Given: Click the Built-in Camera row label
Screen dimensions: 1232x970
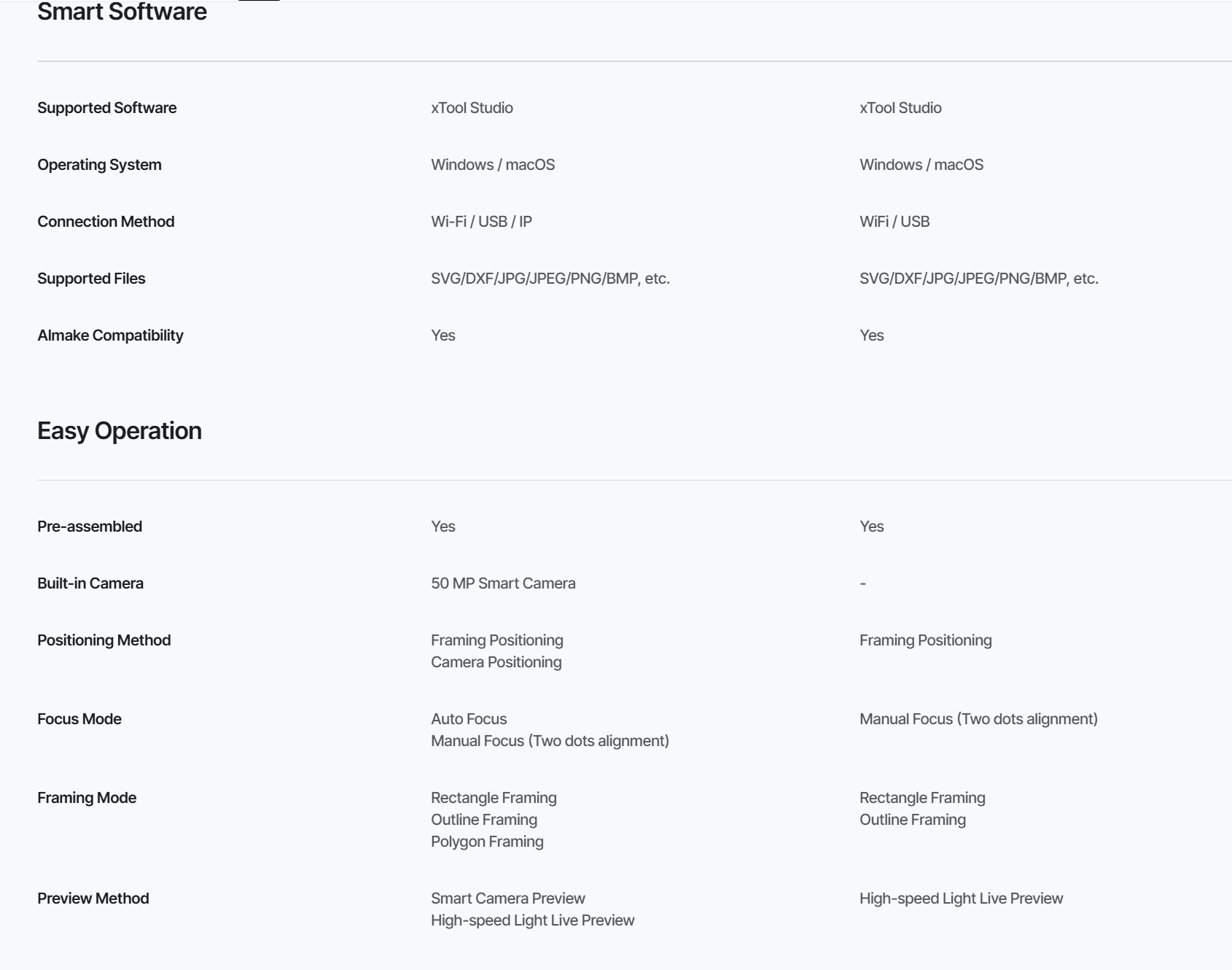Looking at the screenshot, I should [90, 583].
